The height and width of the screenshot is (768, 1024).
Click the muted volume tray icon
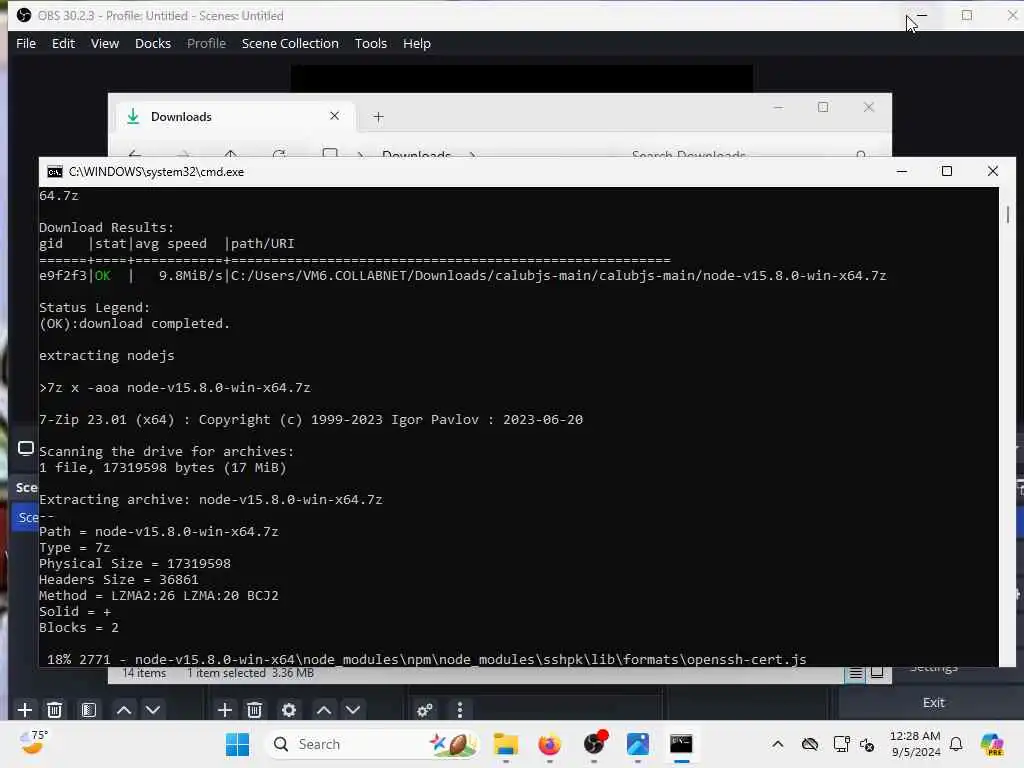click(x=867, y=744)
